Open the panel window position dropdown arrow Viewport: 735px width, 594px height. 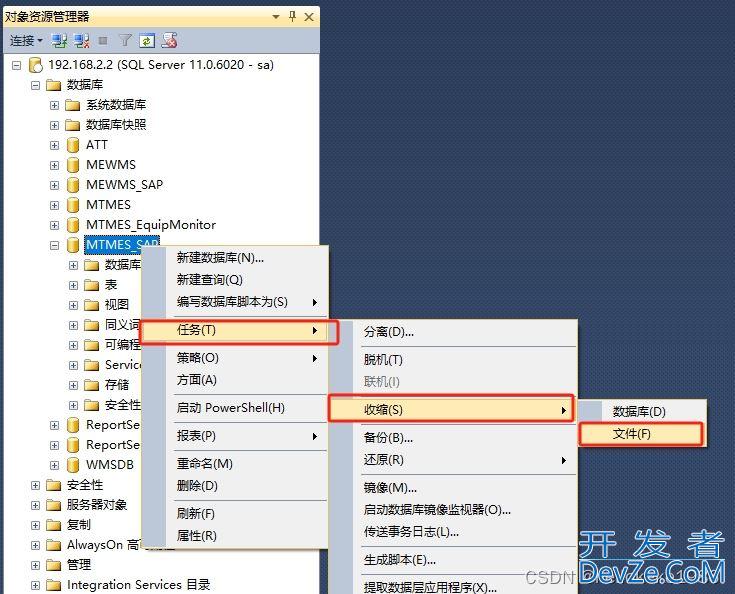(276, 17)
